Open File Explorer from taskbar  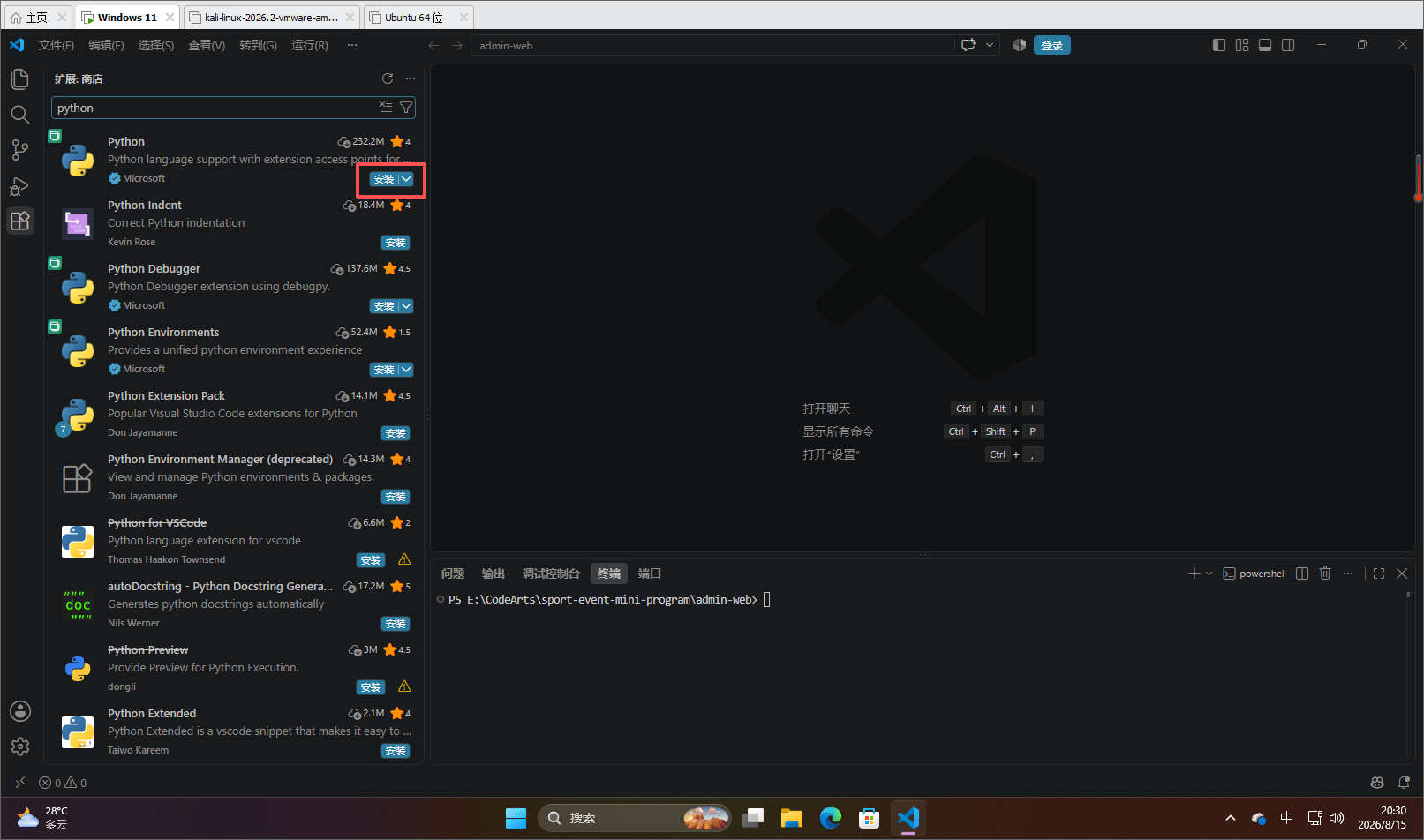pos(791,818)
